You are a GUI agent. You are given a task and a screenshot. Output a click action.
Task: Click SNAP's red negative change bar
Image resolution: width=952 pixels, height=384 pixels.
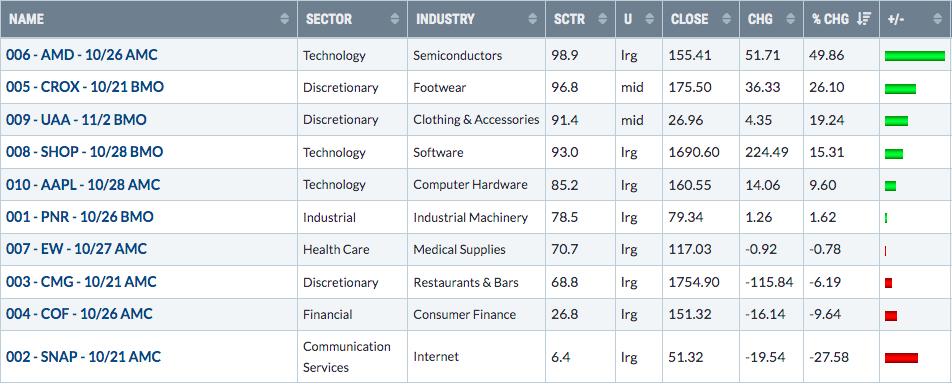901,358
